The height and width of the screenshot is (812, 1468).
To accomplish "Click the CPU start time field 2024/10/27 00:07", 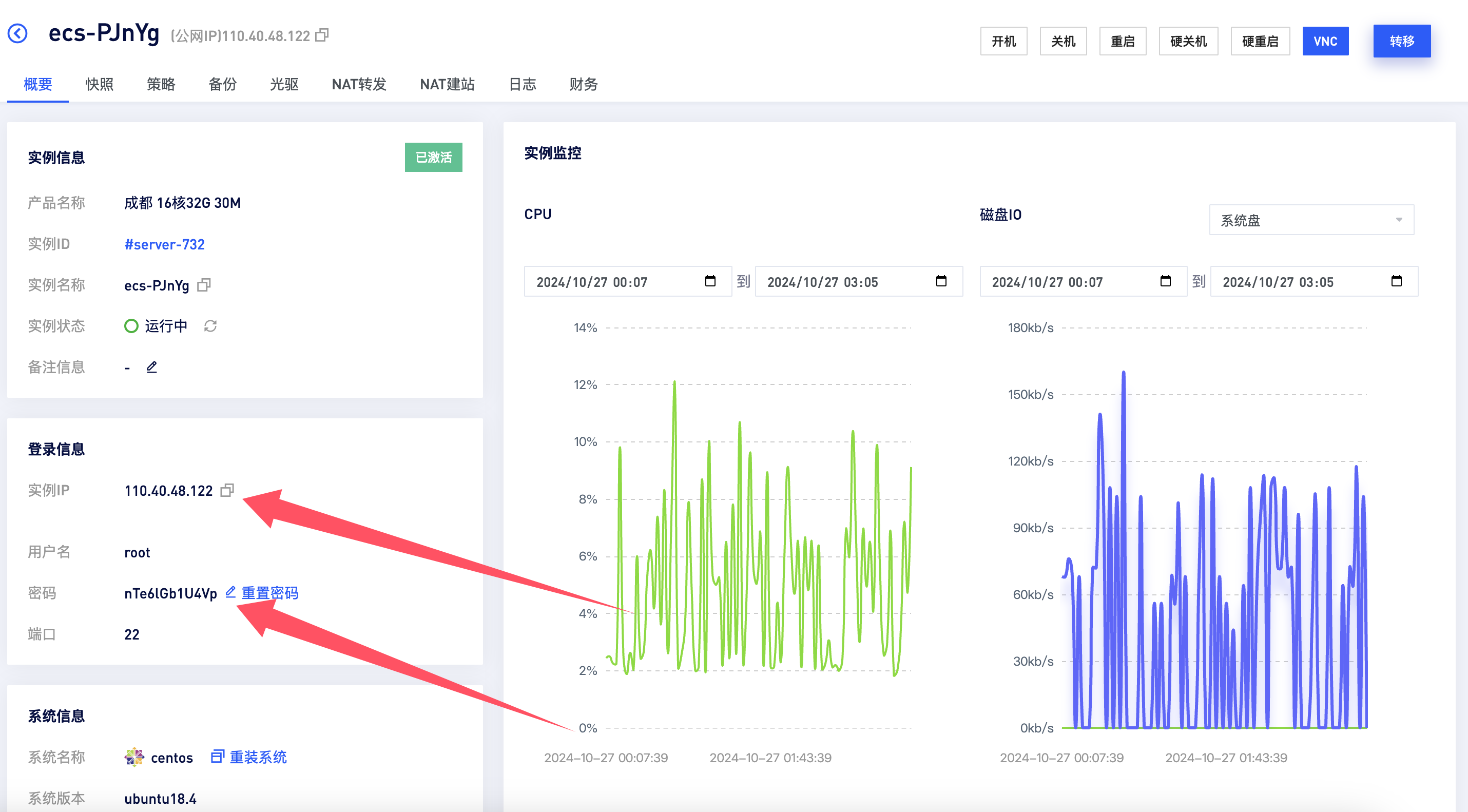I will pyautogui.click(x=627, y=281).
